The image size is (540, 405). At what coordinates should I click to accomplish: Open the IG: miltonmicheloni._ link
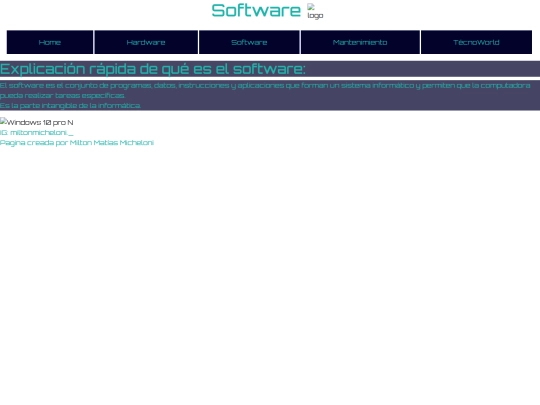[37, 133]
